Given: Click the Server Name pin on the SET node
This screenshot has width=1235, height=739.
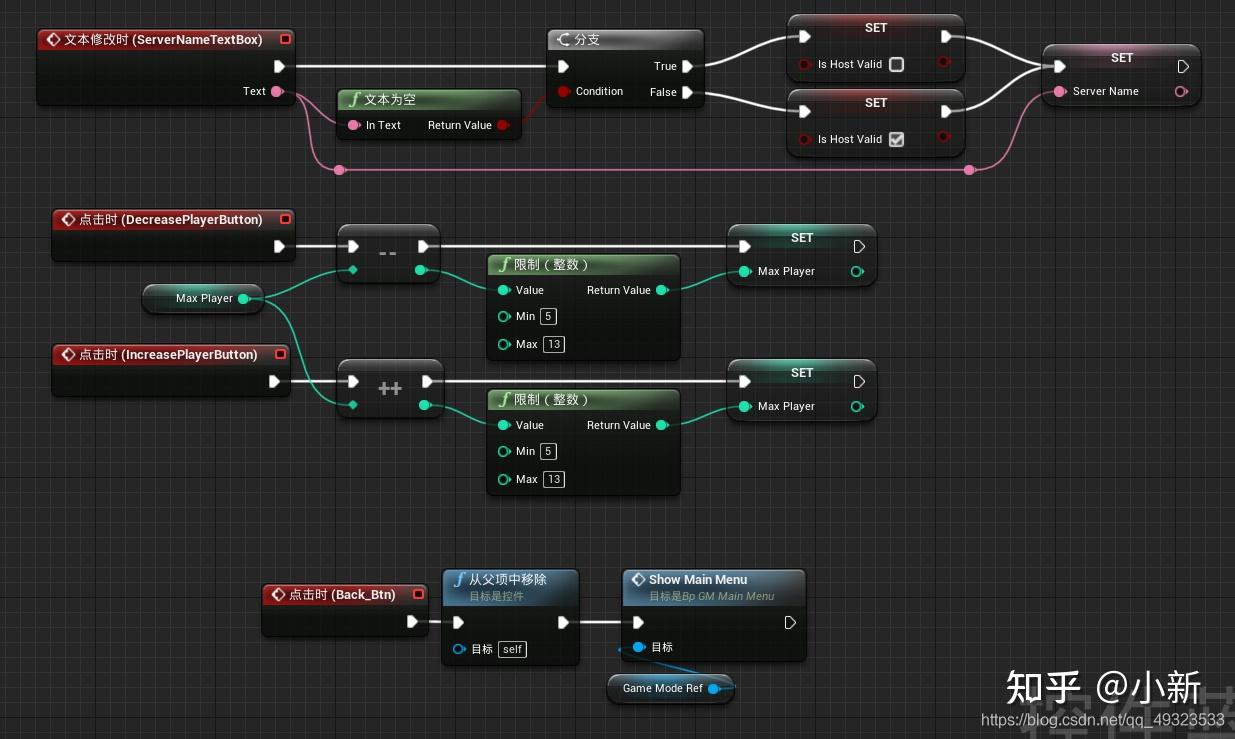Looking at the screenshot, I should (1059, 91).
